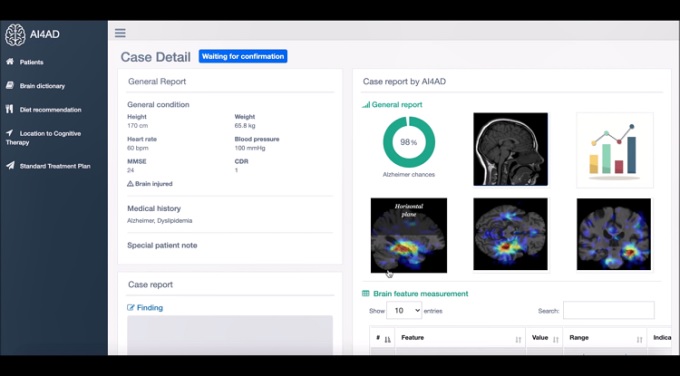Open the Brain dictionary menu item
The image size is (680, 376).
coord(42,86)
